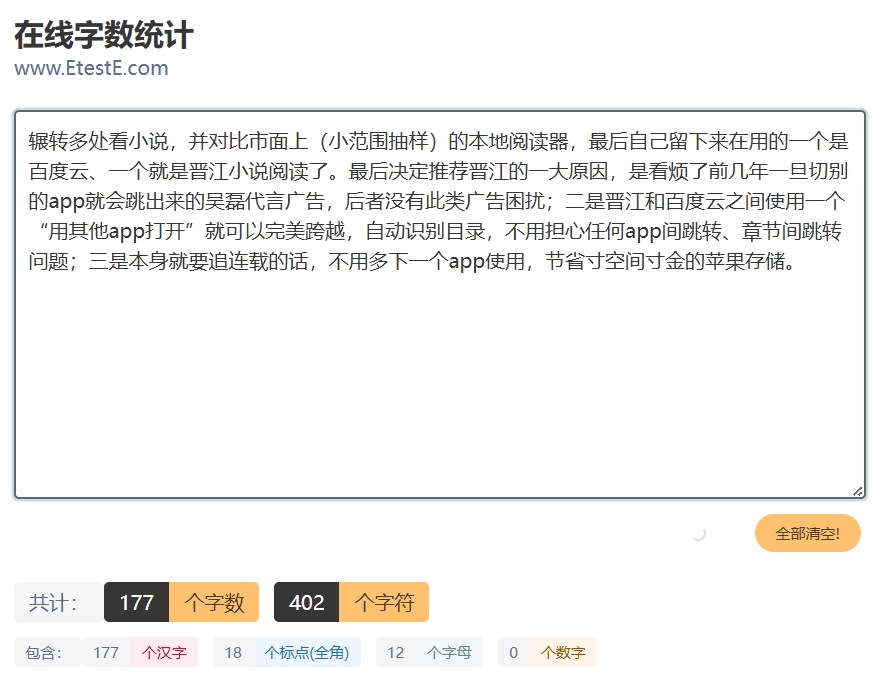
Task: Click the 个字符 label
Action: coord(384,602)
